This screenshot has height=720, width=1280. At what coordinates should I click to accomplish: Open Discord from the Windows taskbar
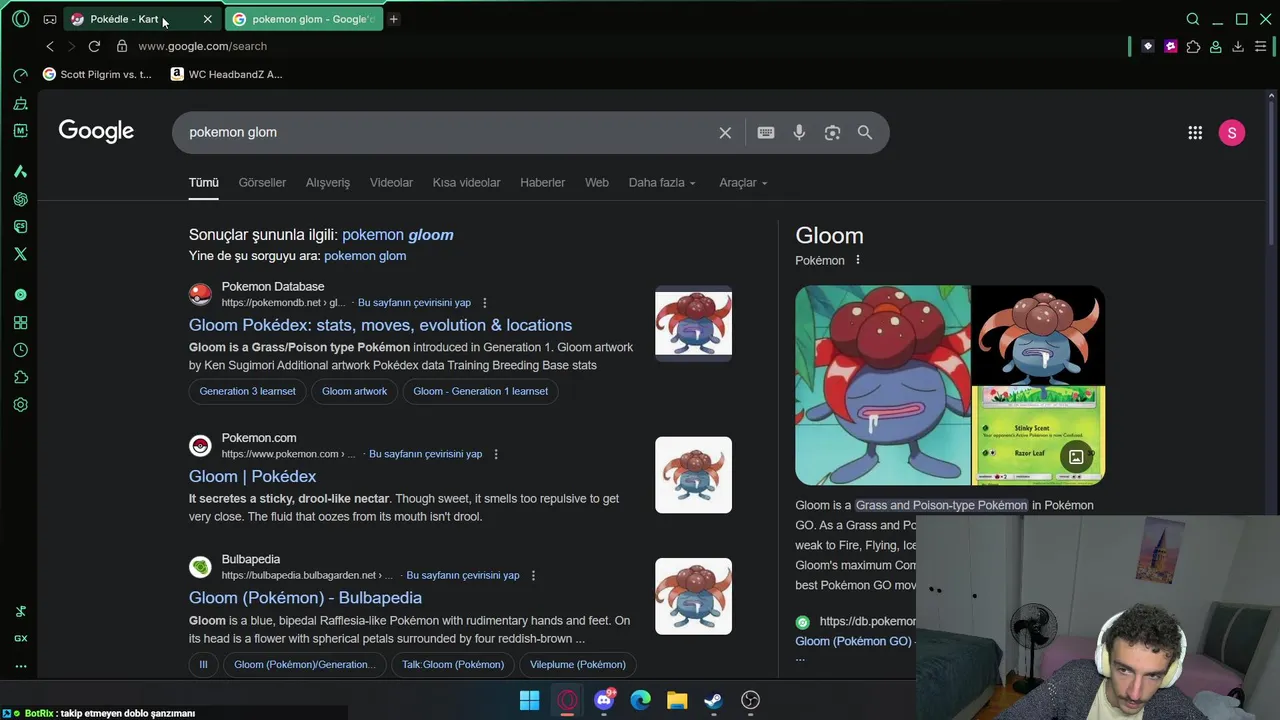pos(604,700)
